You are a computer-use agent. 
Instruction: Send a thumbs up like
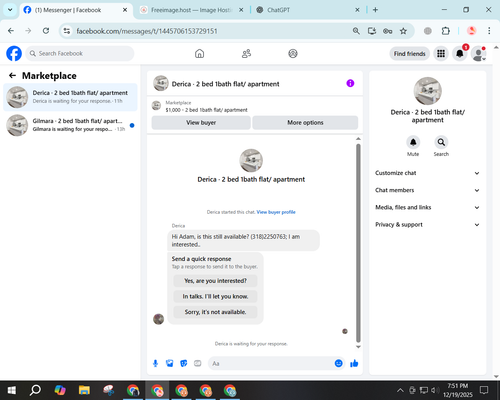354,363
